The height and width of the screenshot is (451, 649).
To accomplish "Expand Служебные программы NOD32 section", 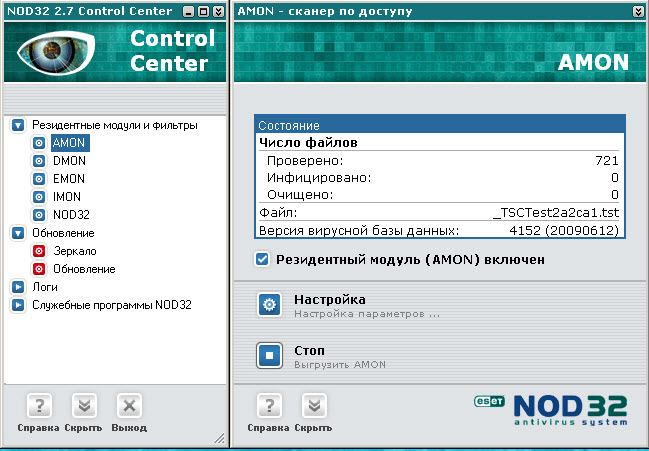I will tap(18, 305).
